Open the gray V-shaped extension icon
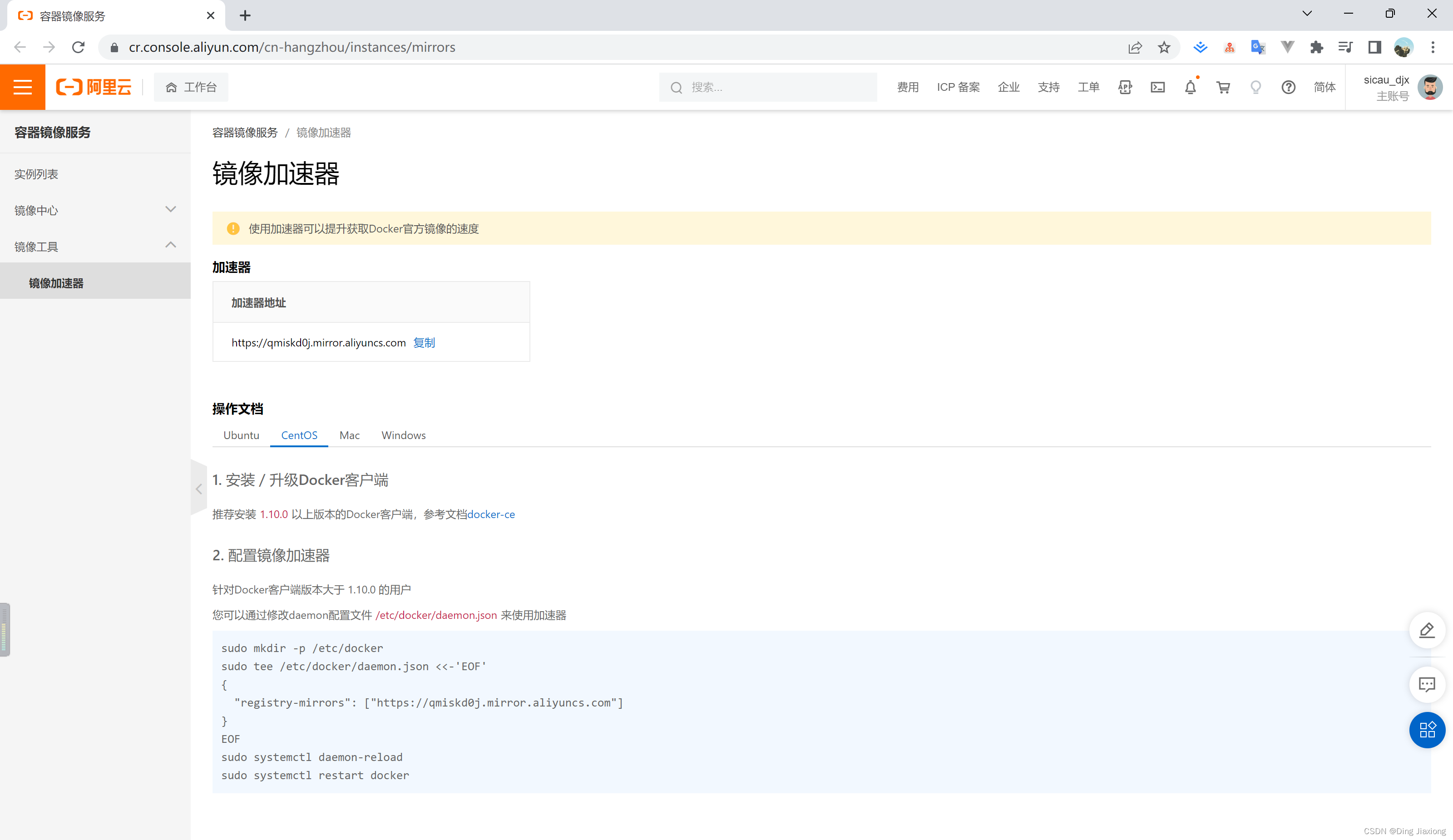 1287,47
